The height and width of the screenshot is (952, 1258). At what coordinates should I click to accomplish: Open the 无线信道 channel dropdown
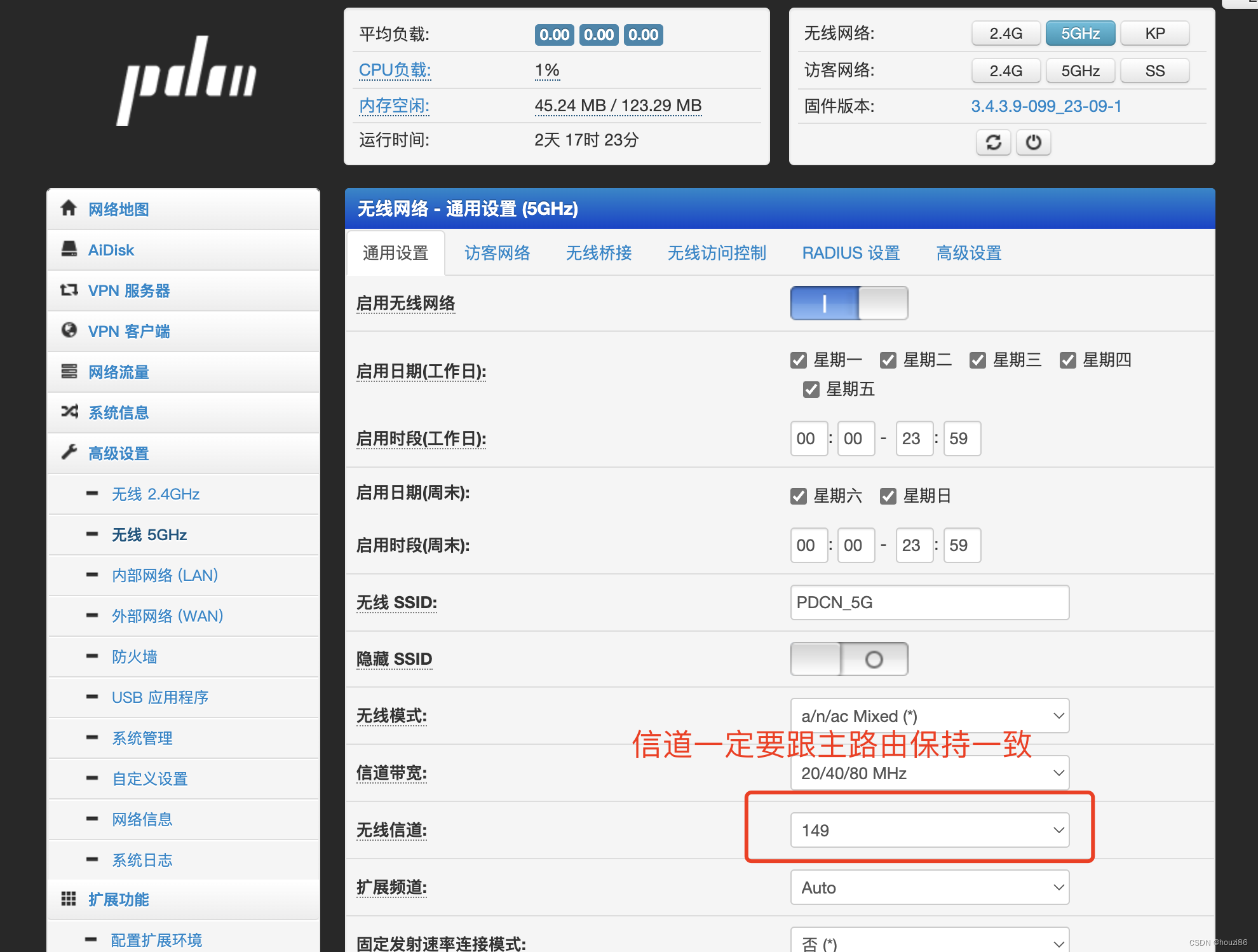(930, 830)
